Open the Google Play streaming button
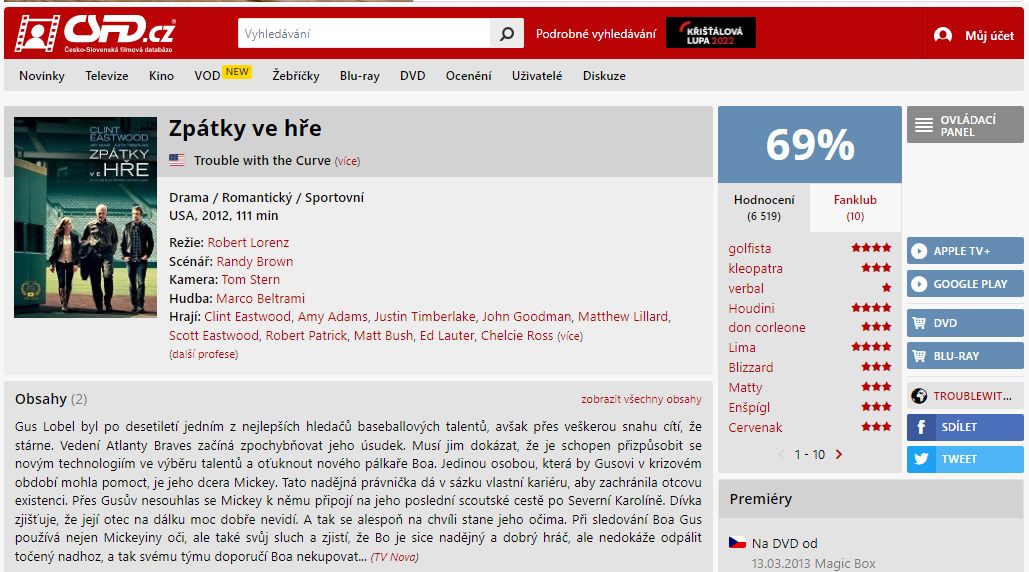 965,284
